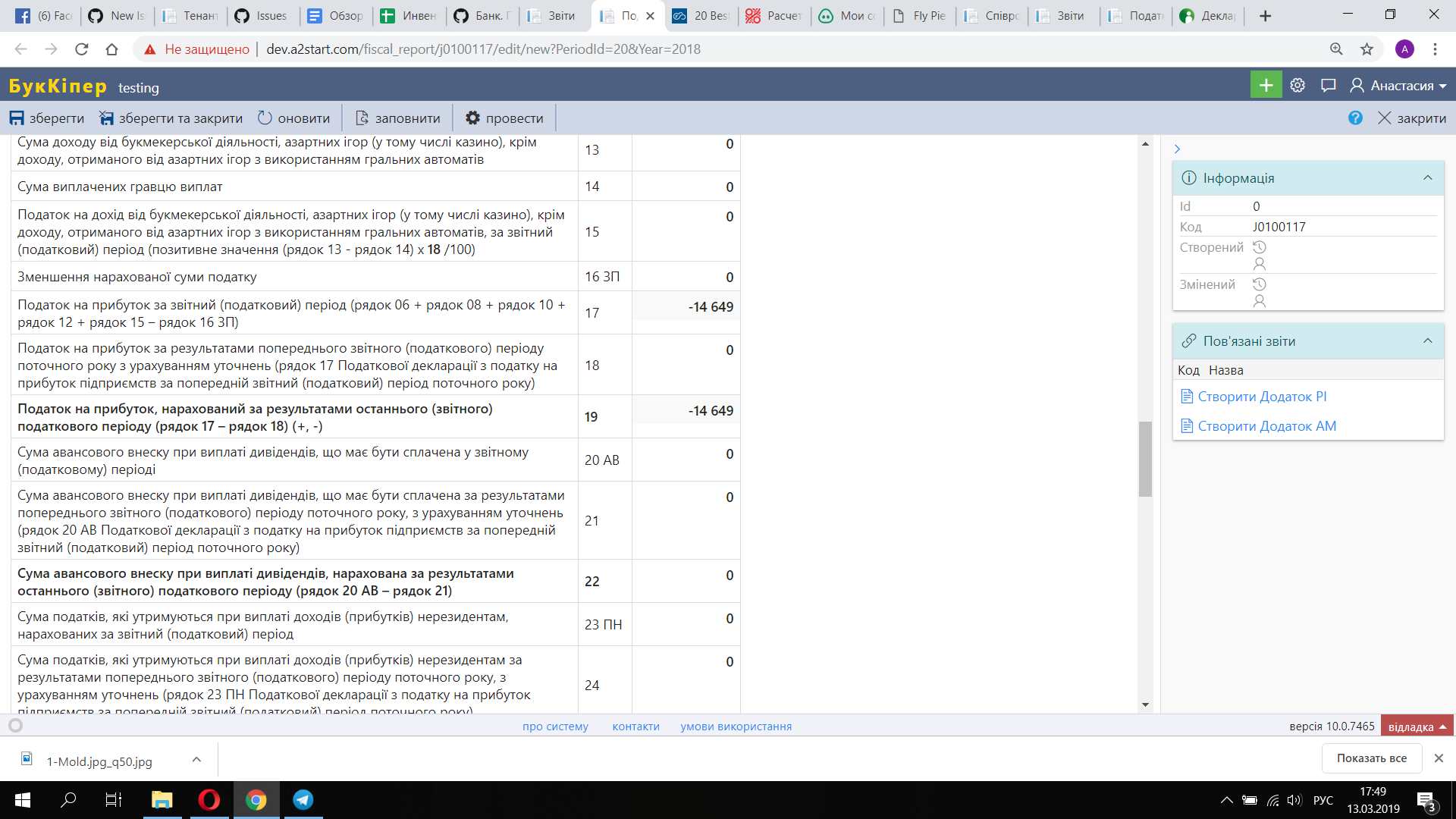Collapse the 'Інформація' panel
Image resolution: width=1456 pixels, height=819 pixels.
1427,178
